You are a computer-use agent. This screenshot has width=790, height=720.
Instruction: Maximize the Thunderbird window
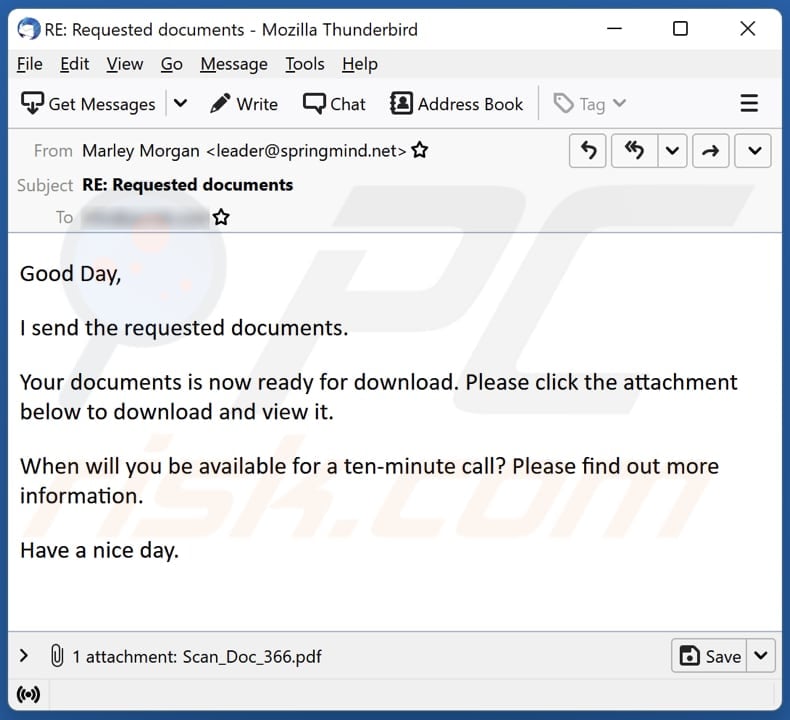pyautogui.click(x=680, y=29)
